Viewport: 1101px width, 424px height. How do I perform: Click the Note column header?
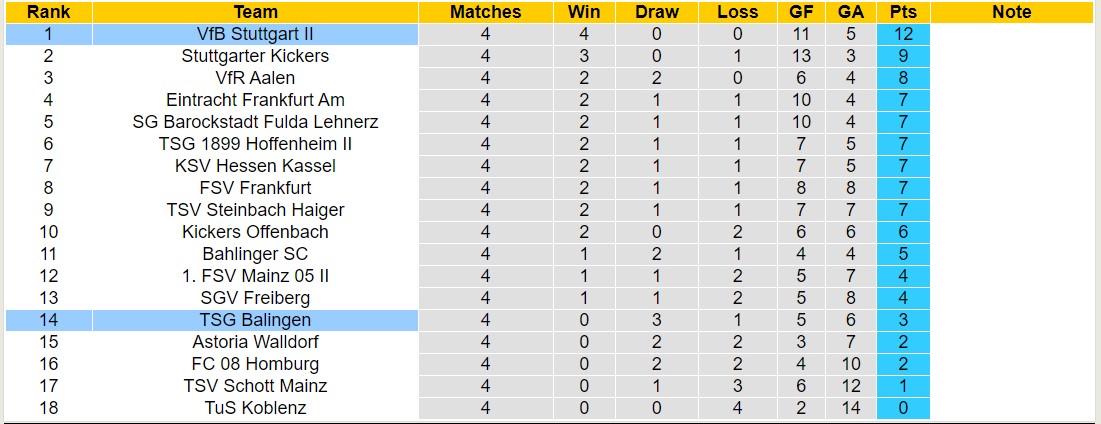coord(1012,12)
